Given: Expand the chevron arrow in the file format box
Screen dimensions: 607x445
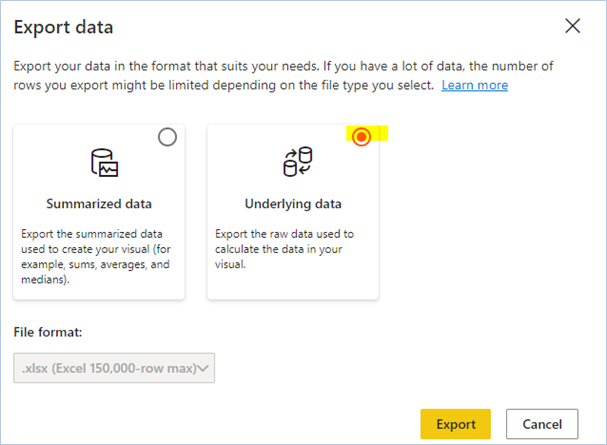Looking at the screenshot, I should click(x=203, y=368).
